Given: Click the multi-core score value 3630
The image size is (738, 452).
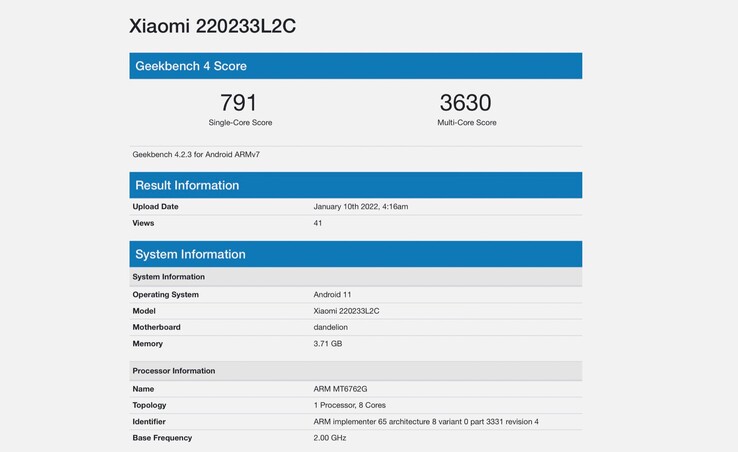Looking at the screenshot, I should coord(465,103).
